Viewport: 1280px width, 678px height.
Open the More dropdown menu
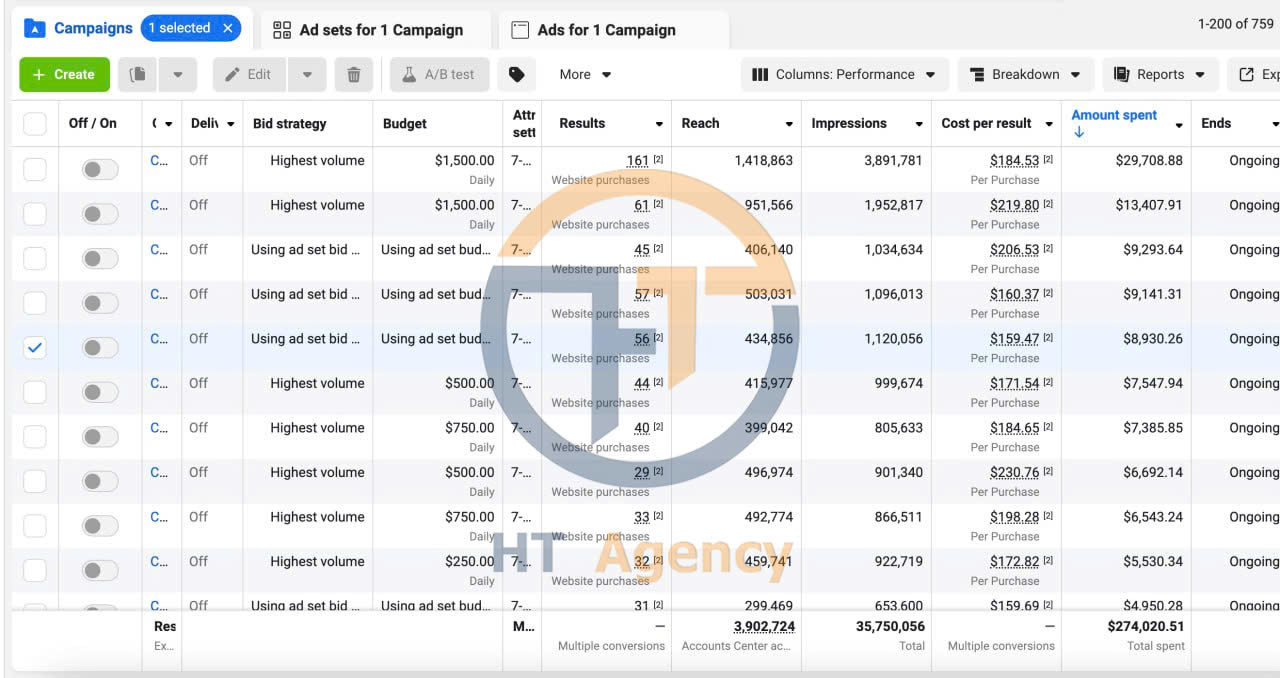click(x=585, y=74)
